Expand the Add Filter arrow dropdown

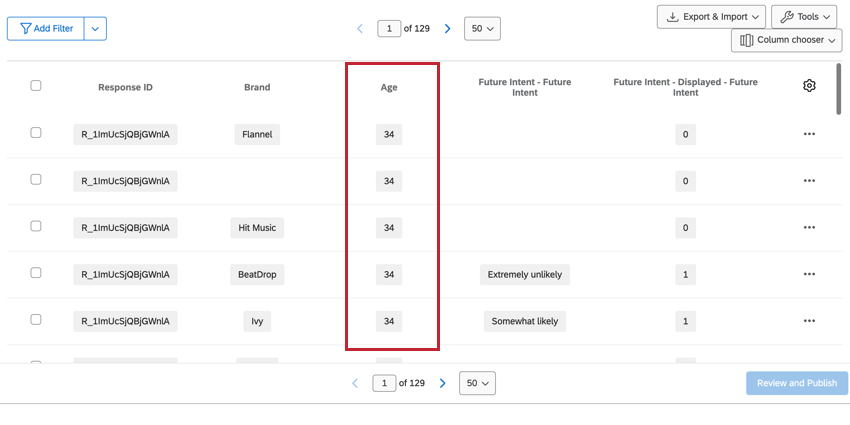pyautogui.click(x=95, y=29)
